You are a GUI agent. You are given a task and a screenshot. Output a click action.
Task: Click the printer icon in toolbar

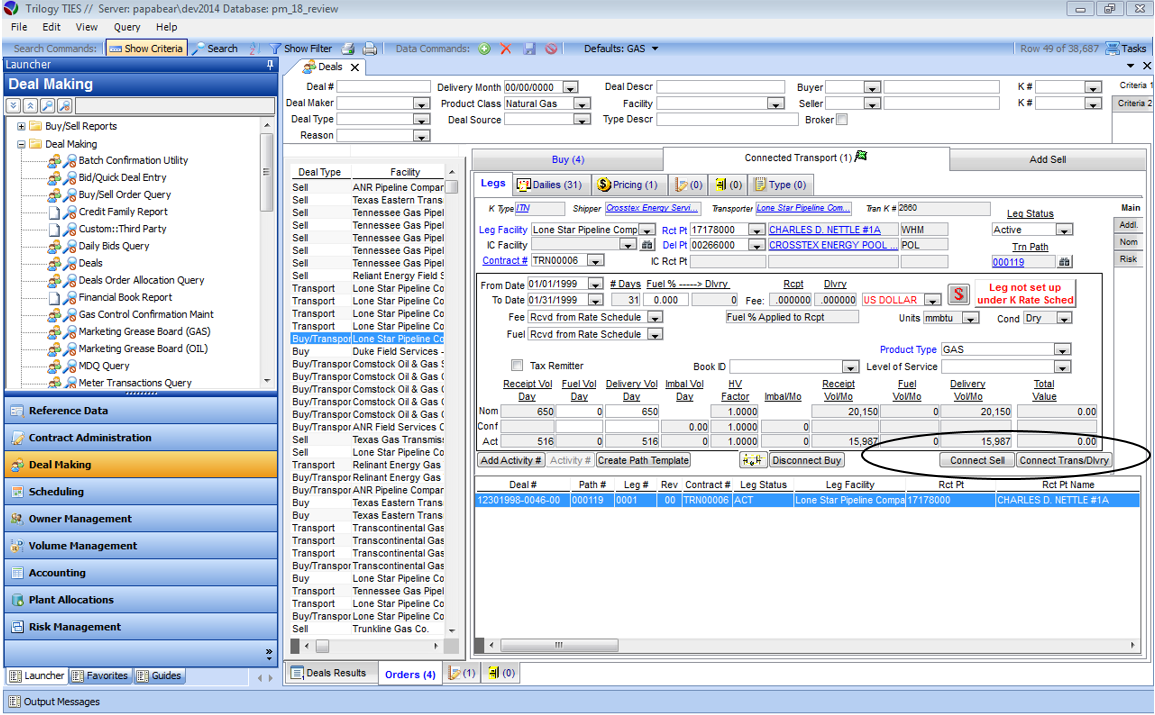click(x=370, y=48)
